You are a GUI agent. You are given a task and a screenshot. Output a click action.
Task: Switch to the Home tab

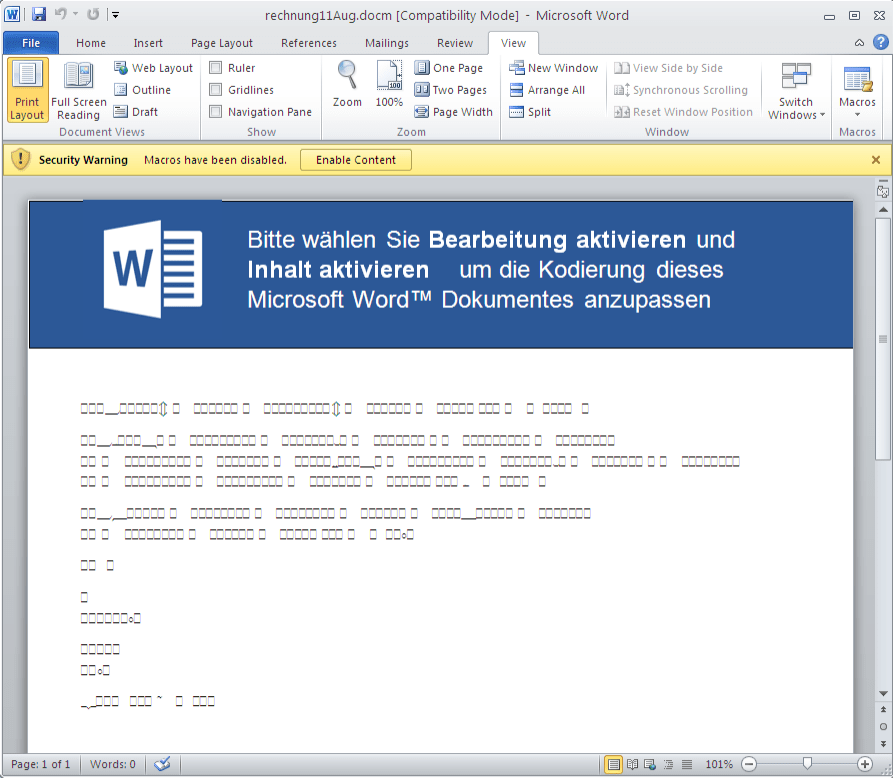pyautogui.click(x=91, y=43)
